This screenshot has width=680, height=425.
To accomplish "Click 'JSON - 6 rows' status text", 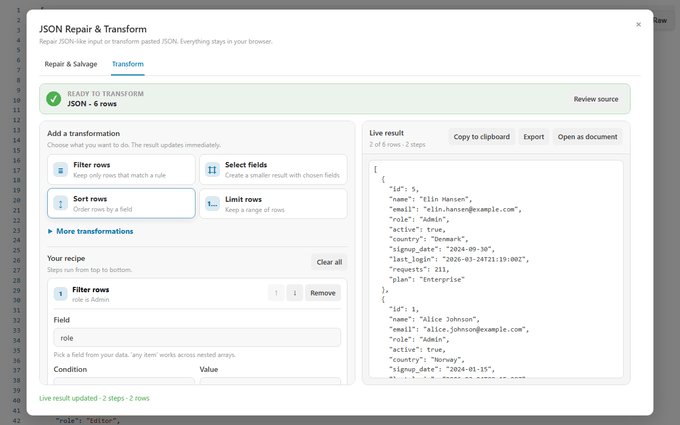I will tap(92, 104).
